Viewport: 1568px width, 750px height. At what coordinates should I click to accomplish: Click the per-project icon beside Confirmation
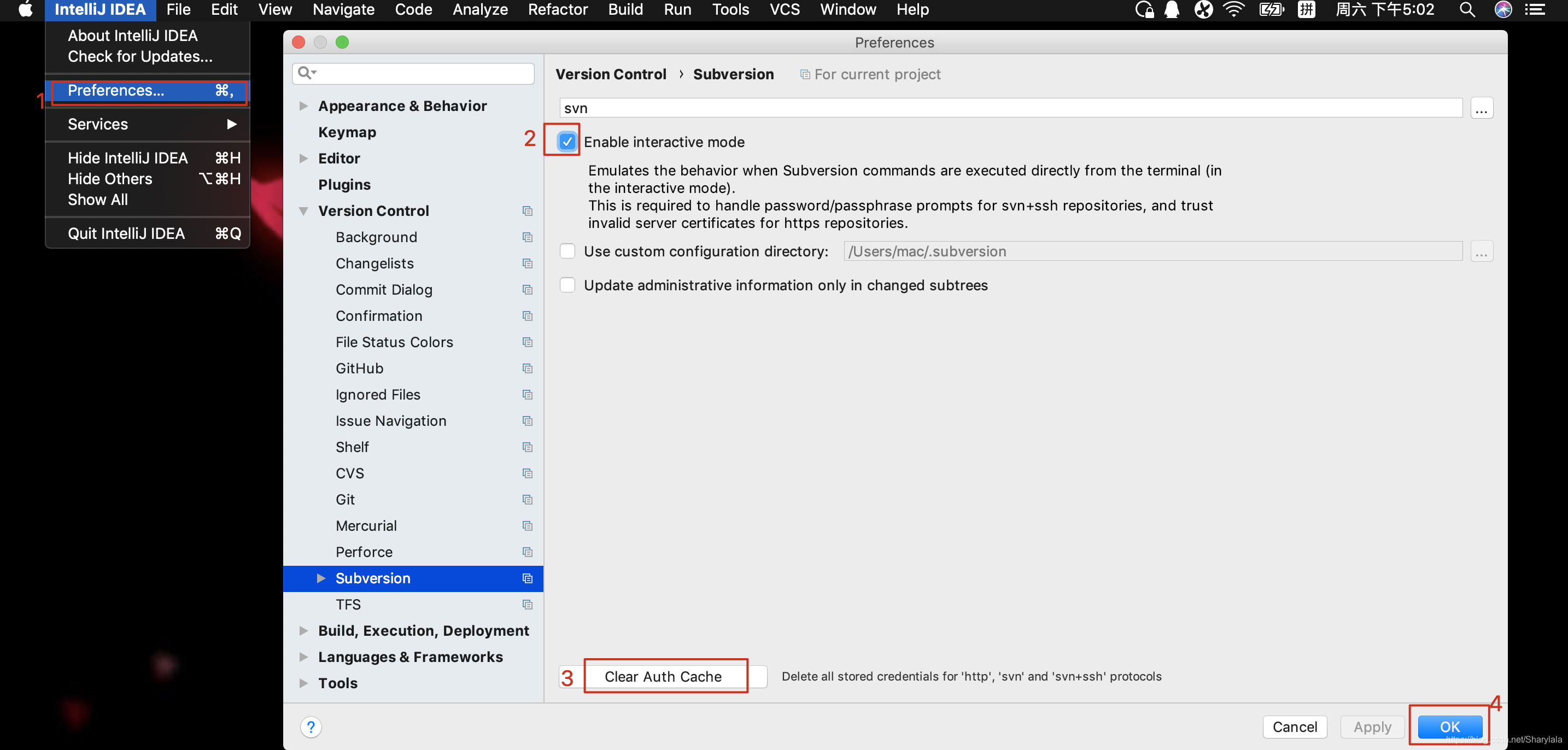click(527, 315)
